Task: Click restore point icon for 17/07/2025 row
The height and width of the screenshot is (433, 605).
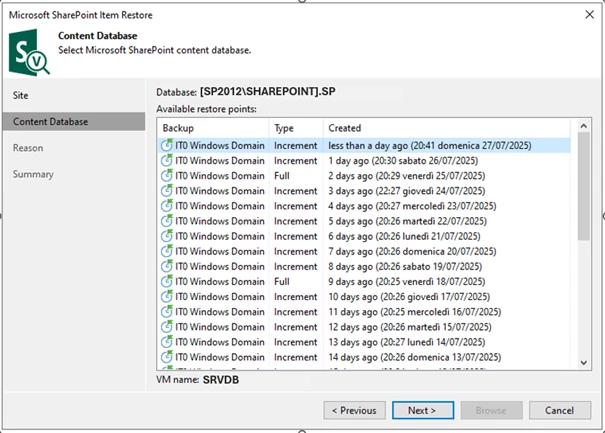Action: click(167, 296)
